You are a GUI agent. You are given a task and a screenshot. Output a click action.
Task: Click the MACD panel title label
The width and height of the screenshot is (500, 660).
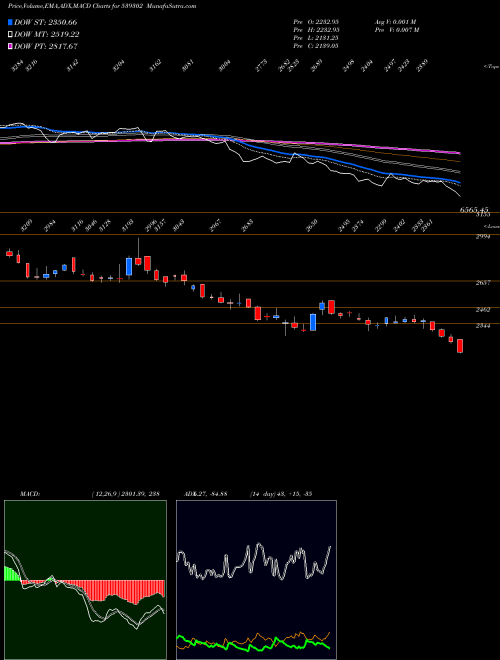point(30,494)
